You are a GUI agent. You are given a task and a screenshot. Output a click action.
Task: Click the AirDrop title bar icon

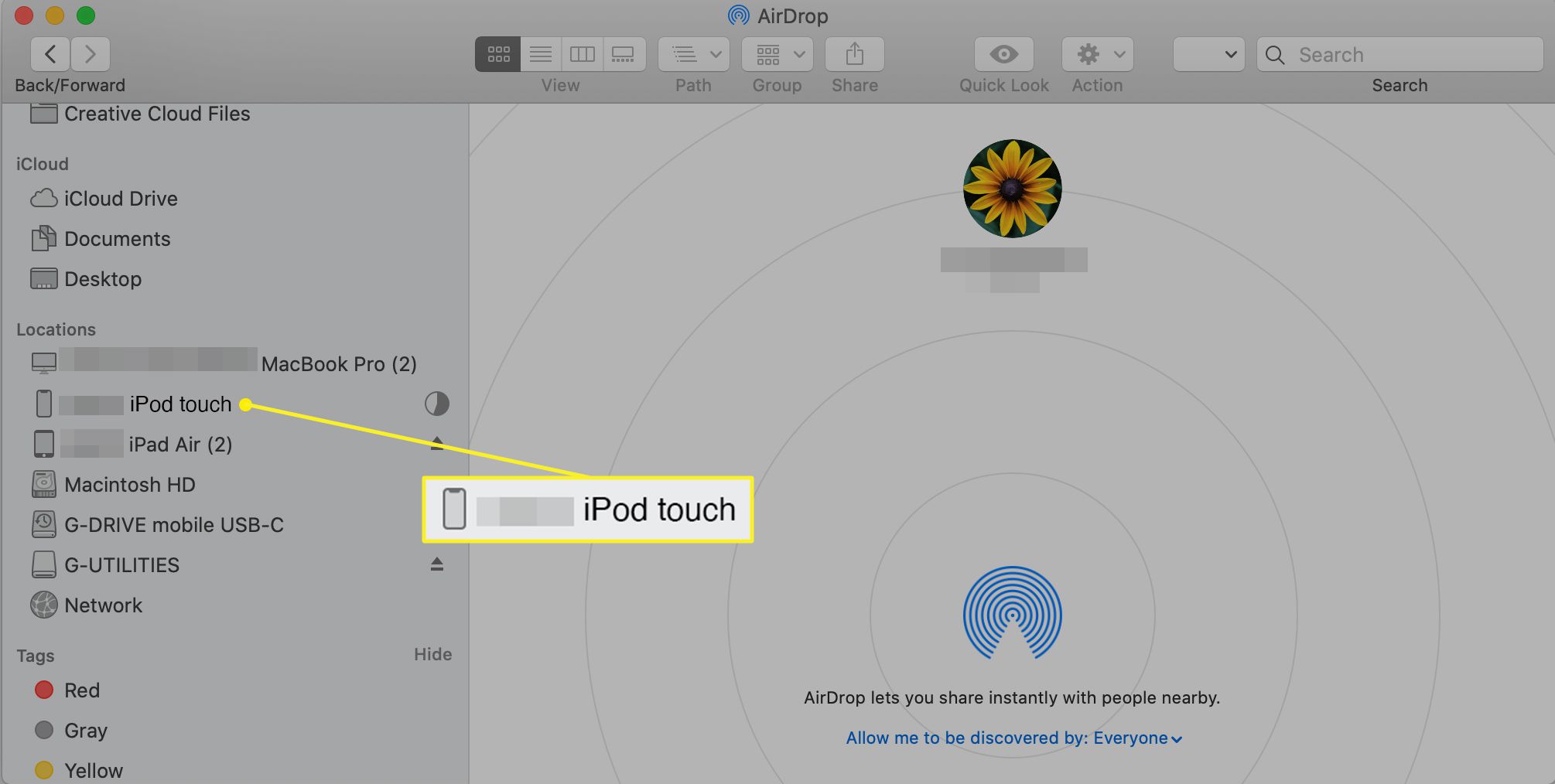tap(739, 15)
